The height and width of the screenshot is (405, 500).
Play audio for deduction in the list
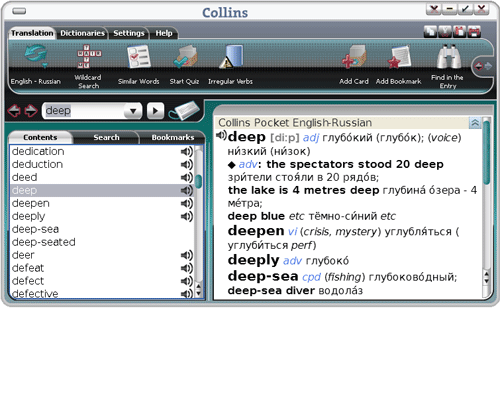[x=187, y=165]
